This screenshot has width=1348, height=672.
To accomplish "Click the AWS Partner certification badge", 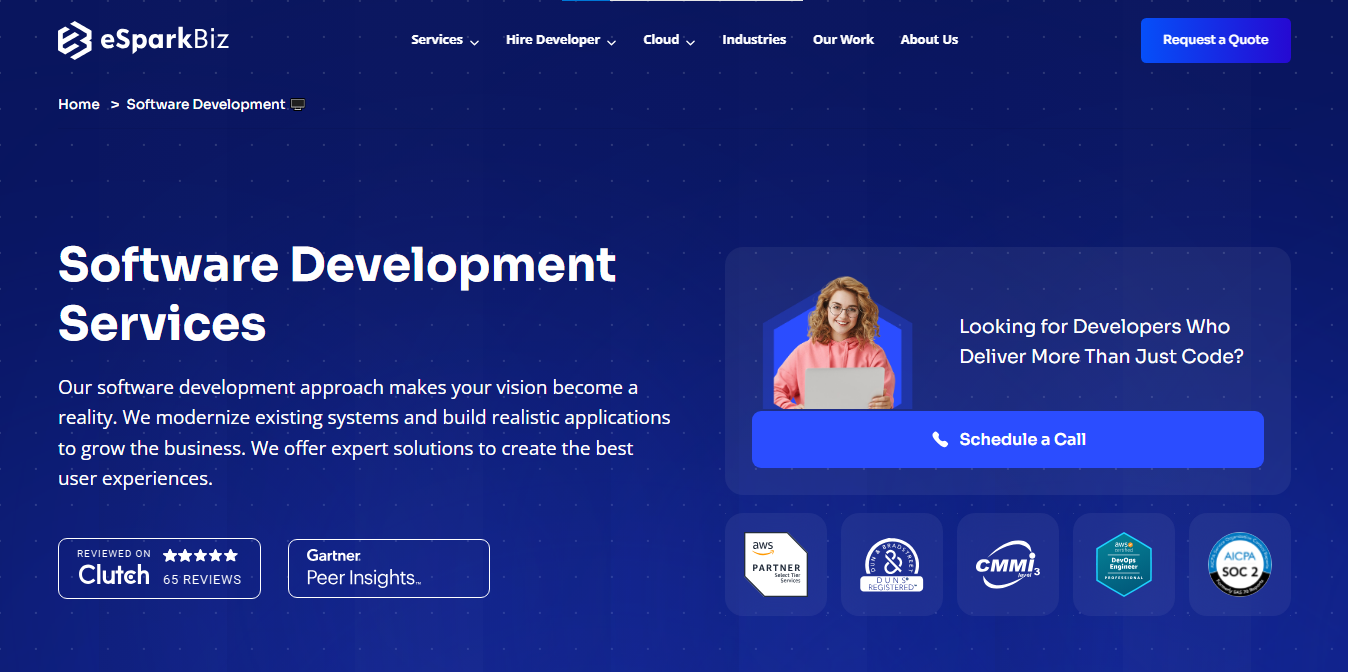I will click(775, 564).
